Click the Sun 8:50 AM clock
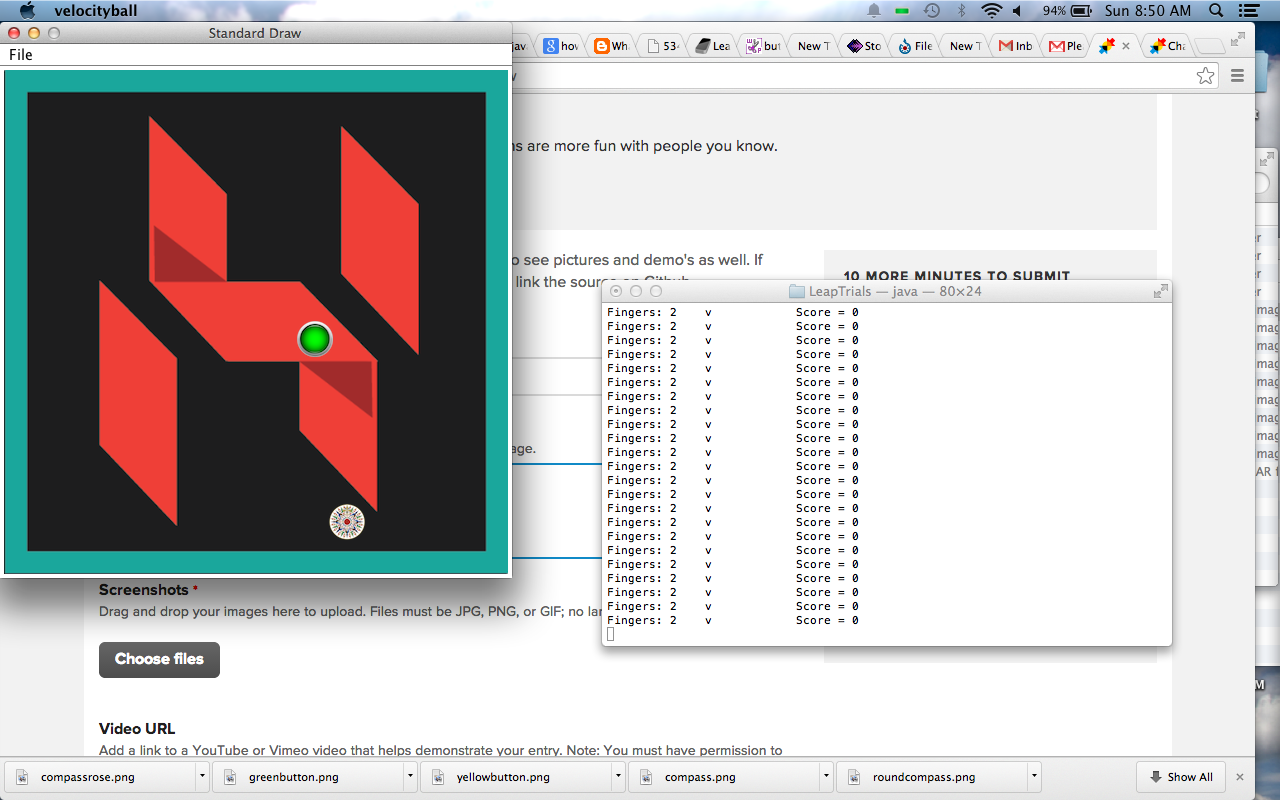Screen dimensions: 1280x800 click(1149, 11)
